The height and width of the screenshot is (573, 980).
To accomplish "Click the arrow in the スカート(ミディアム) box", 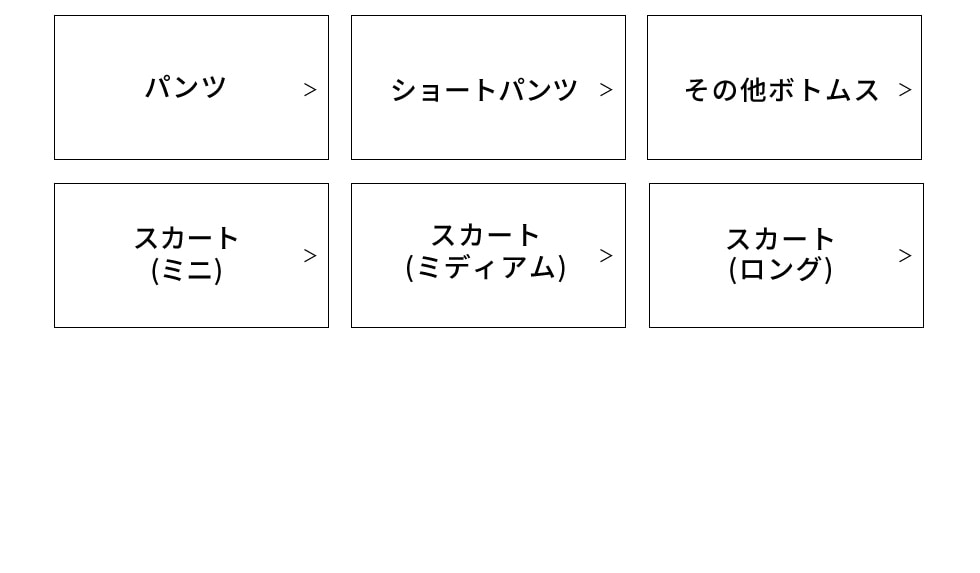I will click(606, 256).
